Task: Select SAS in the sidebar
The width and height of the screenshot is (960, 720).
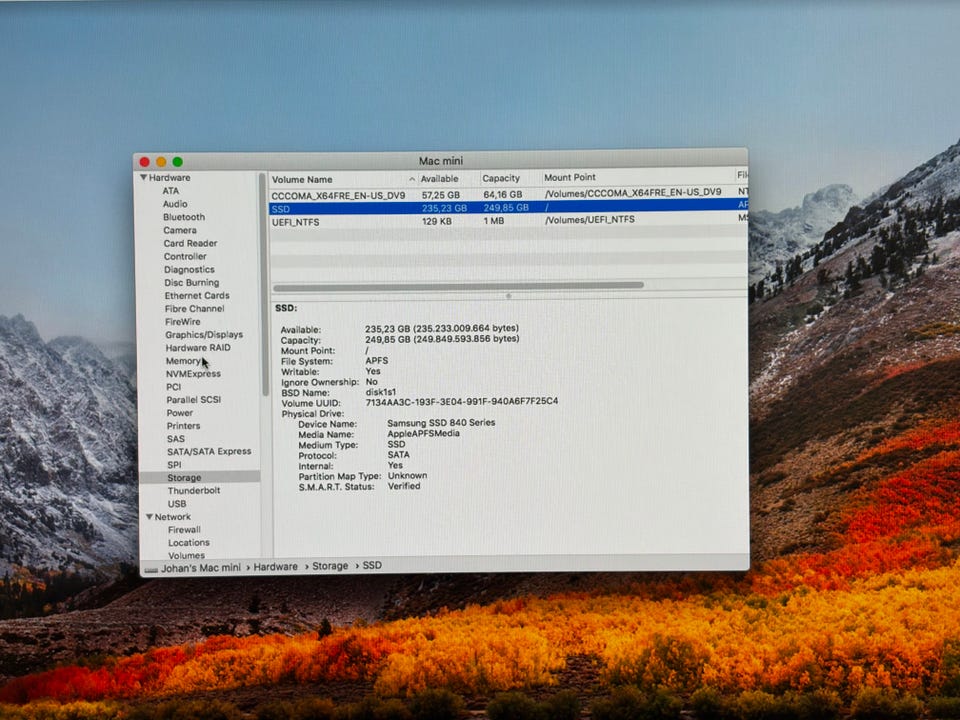Action: (x=176, y=439)
